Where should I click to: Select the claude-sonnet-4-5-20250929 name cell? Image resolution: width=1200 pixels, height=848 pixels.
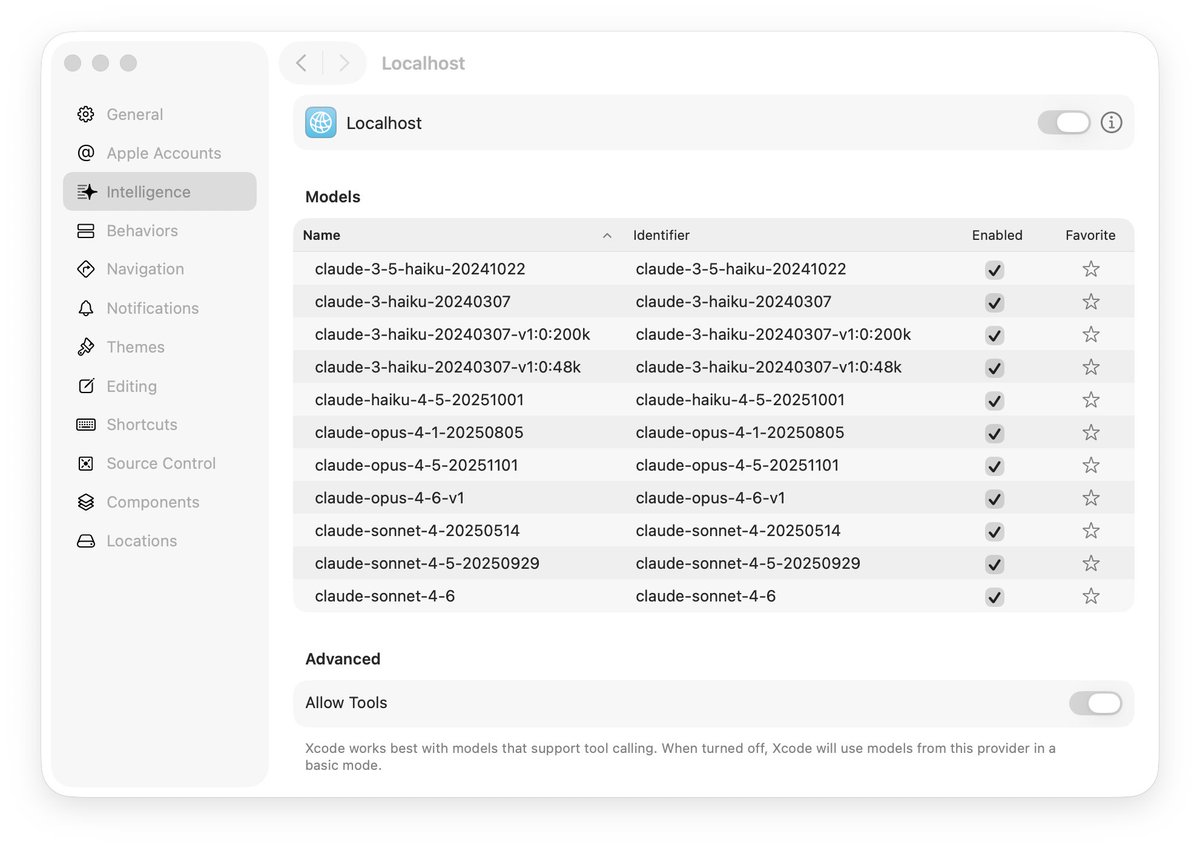point(427,563)
